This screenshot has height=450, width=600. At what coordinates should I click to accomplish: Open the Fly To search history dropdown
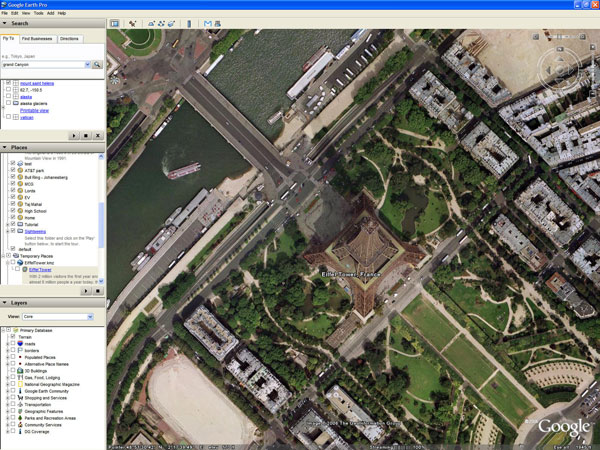(x=88, y=65)
